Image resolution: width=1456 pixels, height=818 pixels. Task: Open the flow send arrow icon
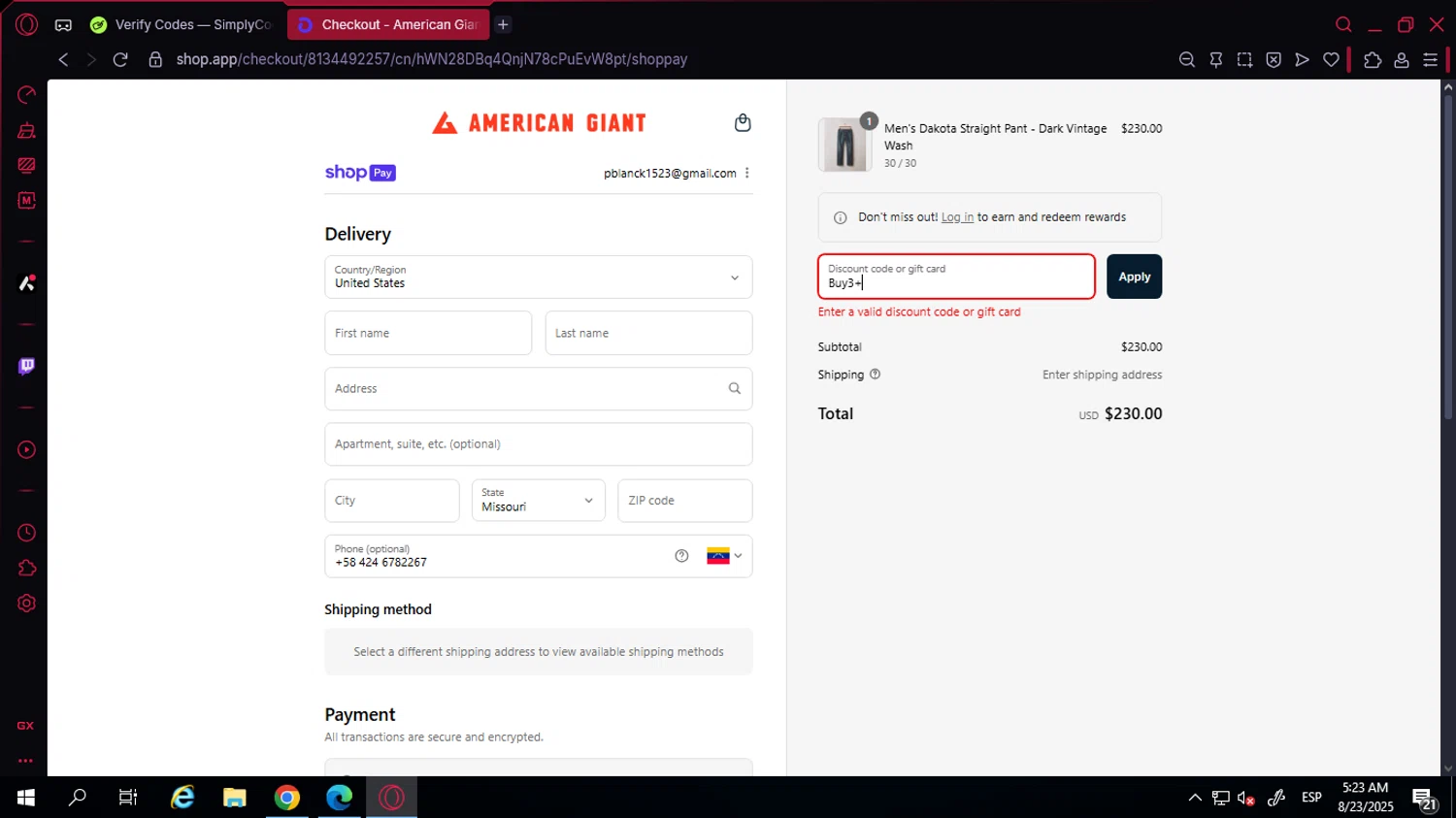click(x=1303, y=59)
